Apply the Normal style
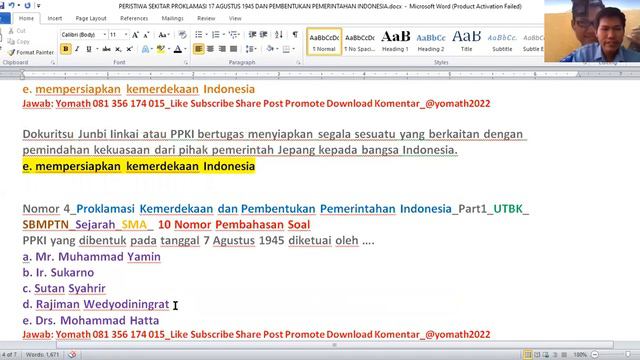 tap(324, 41)
